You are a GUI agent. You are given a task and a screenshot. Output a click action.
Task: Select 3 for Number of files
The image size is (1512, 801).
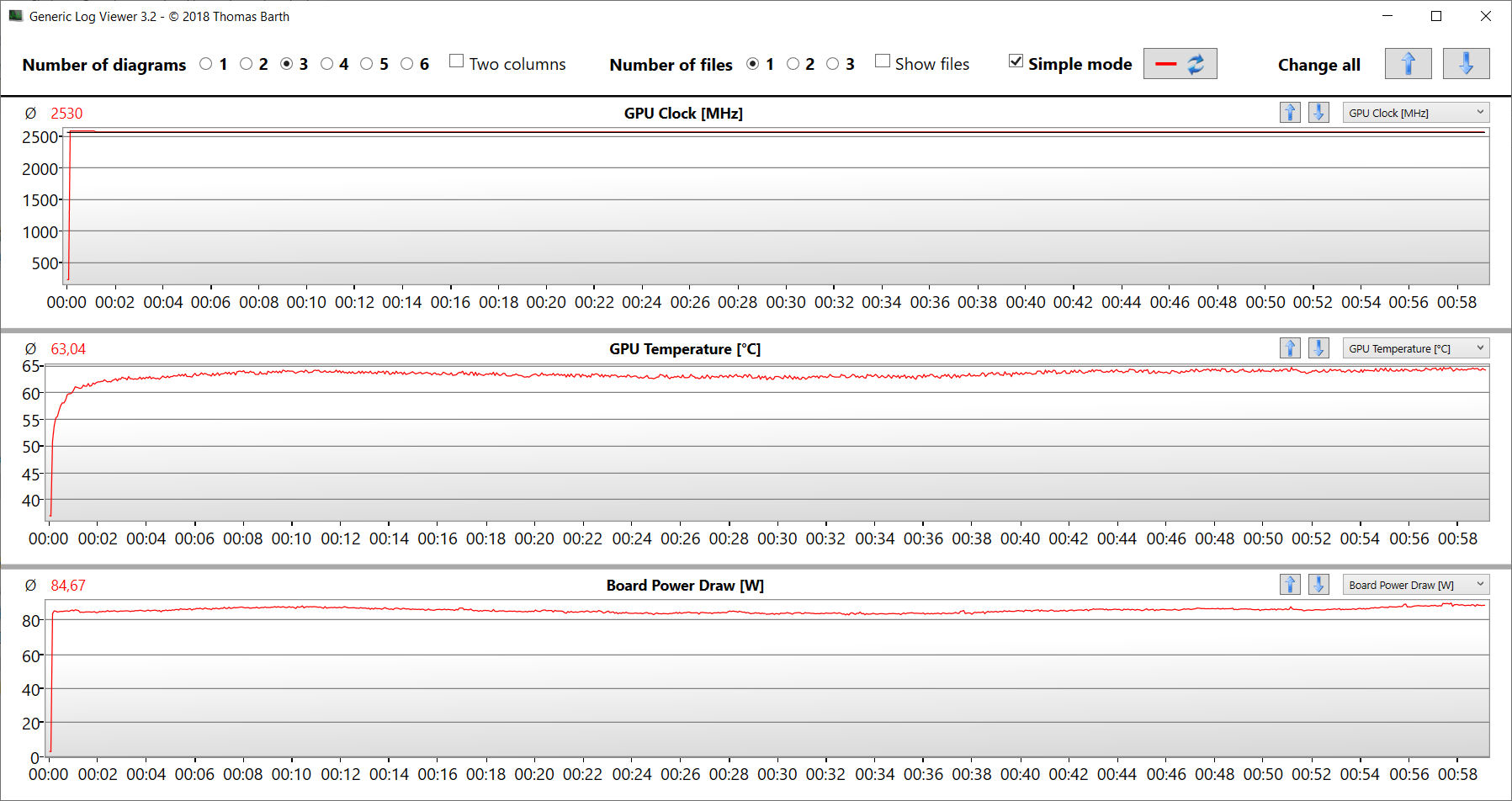coord(833,64)
